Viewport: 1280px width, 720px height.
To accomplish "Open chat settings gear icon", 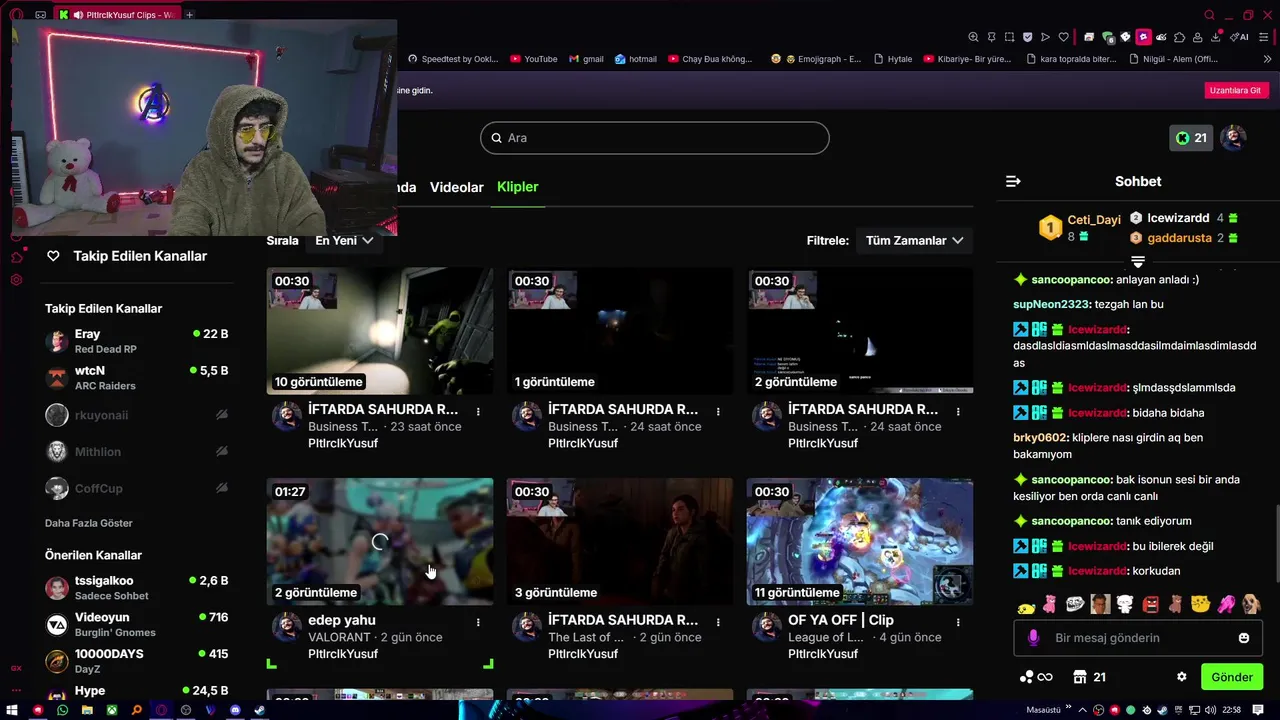I will pyautogui.click(x=1181, y=677).
